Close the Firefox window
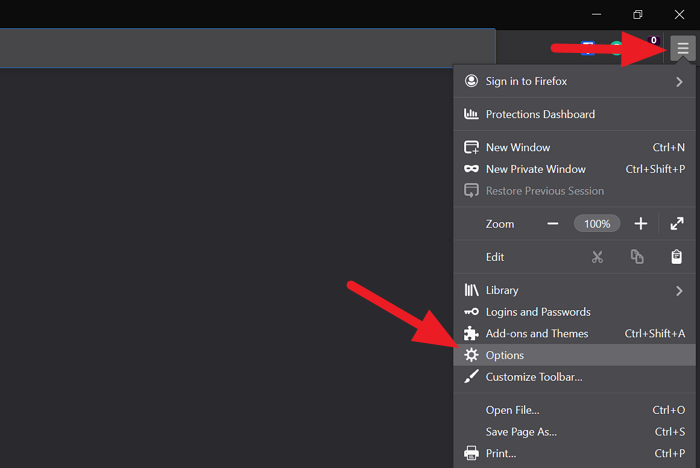Screen dimensions: 700x468 [x=679, y=14]
